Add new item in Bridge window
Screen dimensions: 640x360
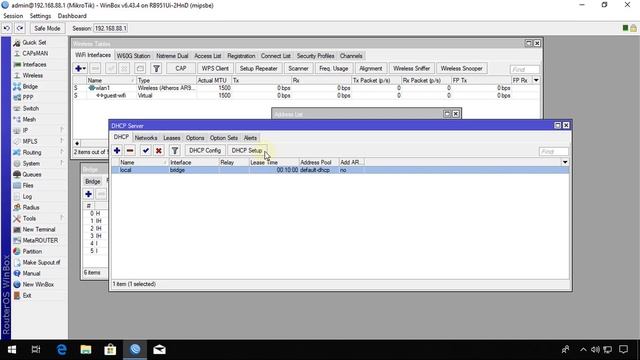(89, 194)
